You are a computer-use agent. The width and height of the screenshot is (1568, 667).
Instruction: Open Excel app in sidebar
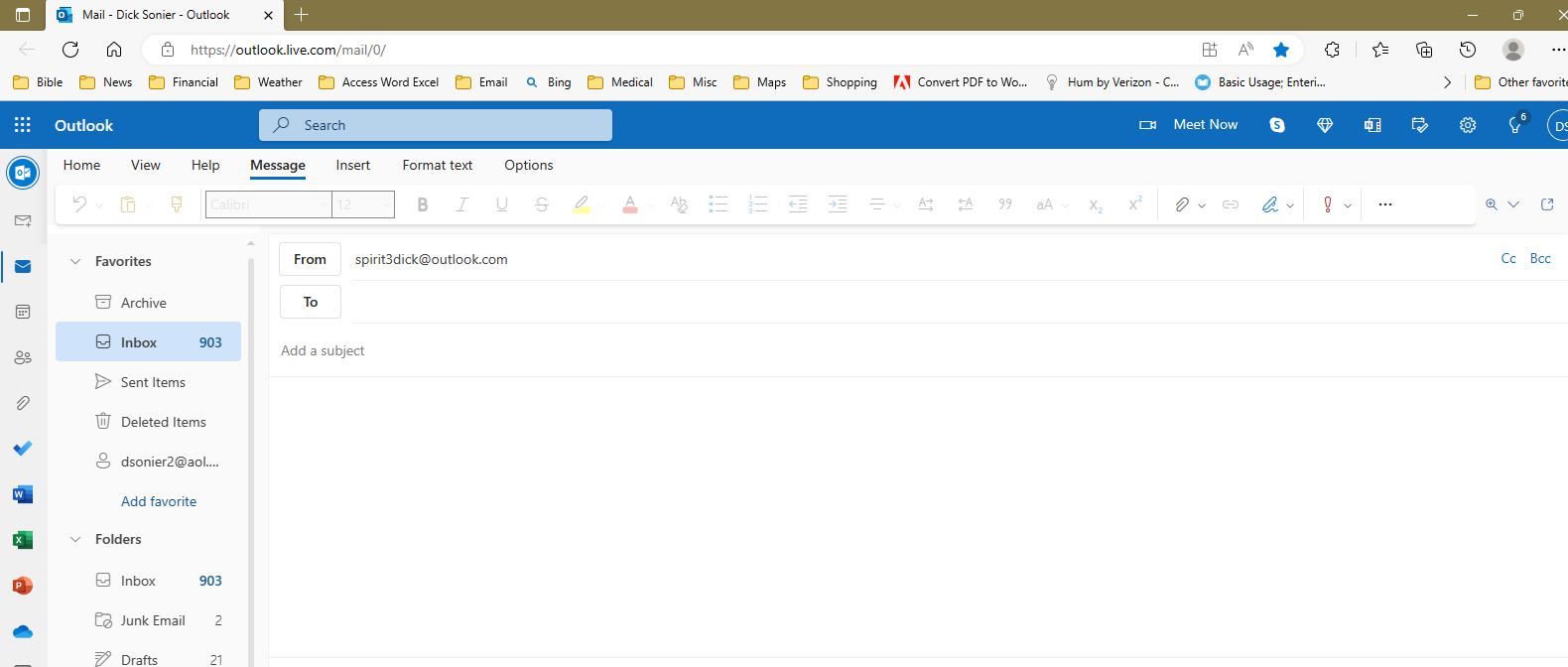pyautogui.click(x=23, y=540)
